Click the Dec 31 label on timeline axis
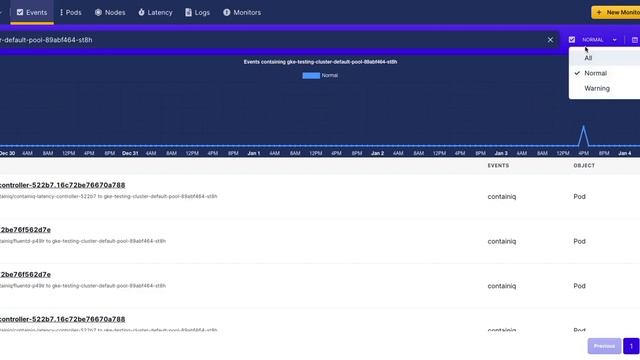Screen dimensions: 640x360 tap(130, 153)
